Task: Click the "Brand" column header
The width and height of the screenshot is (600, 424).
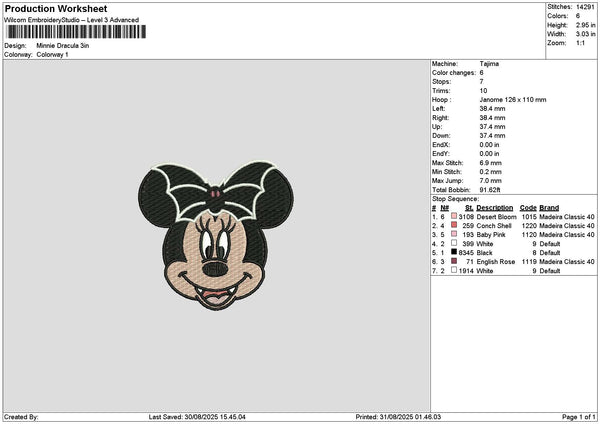Action: pos(549,208)
